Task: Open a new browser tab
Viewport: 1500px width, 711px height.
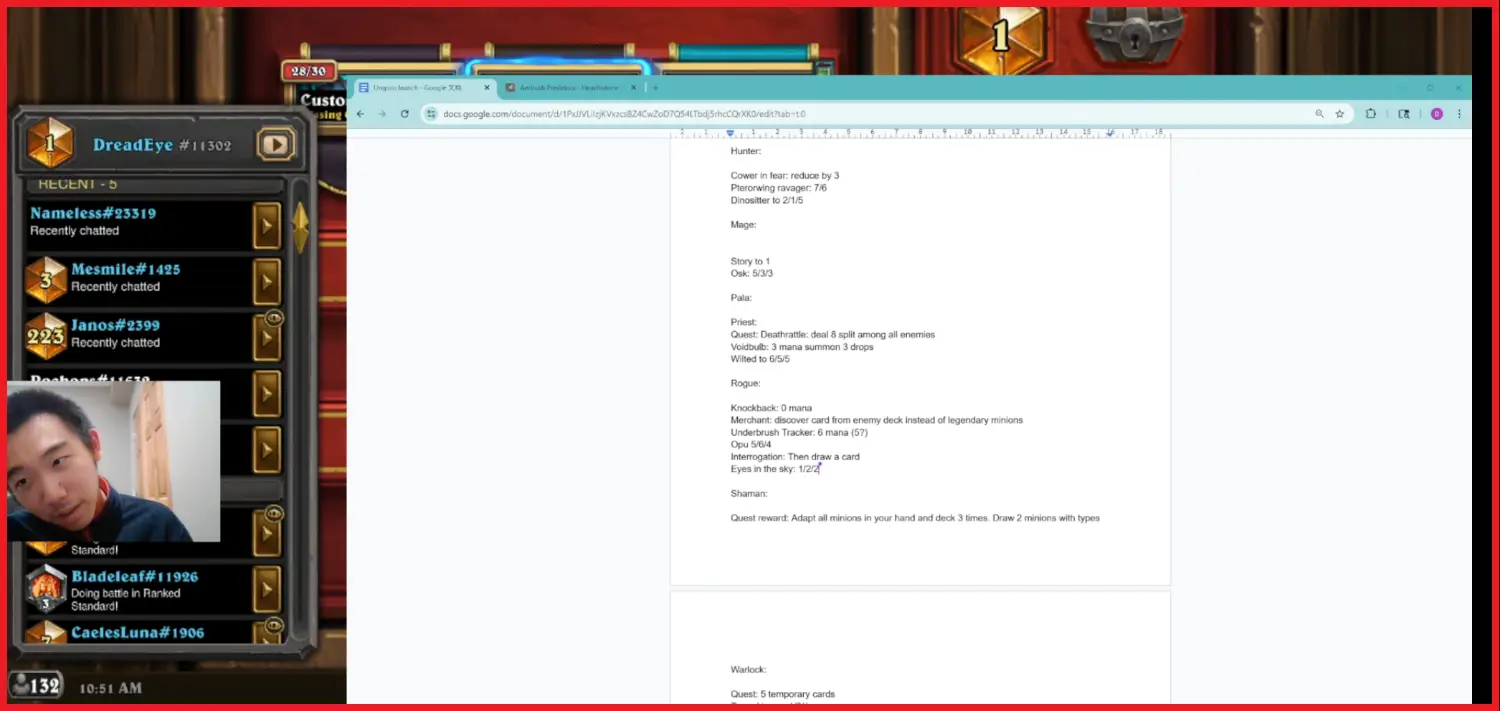Action: click(655, 88)
